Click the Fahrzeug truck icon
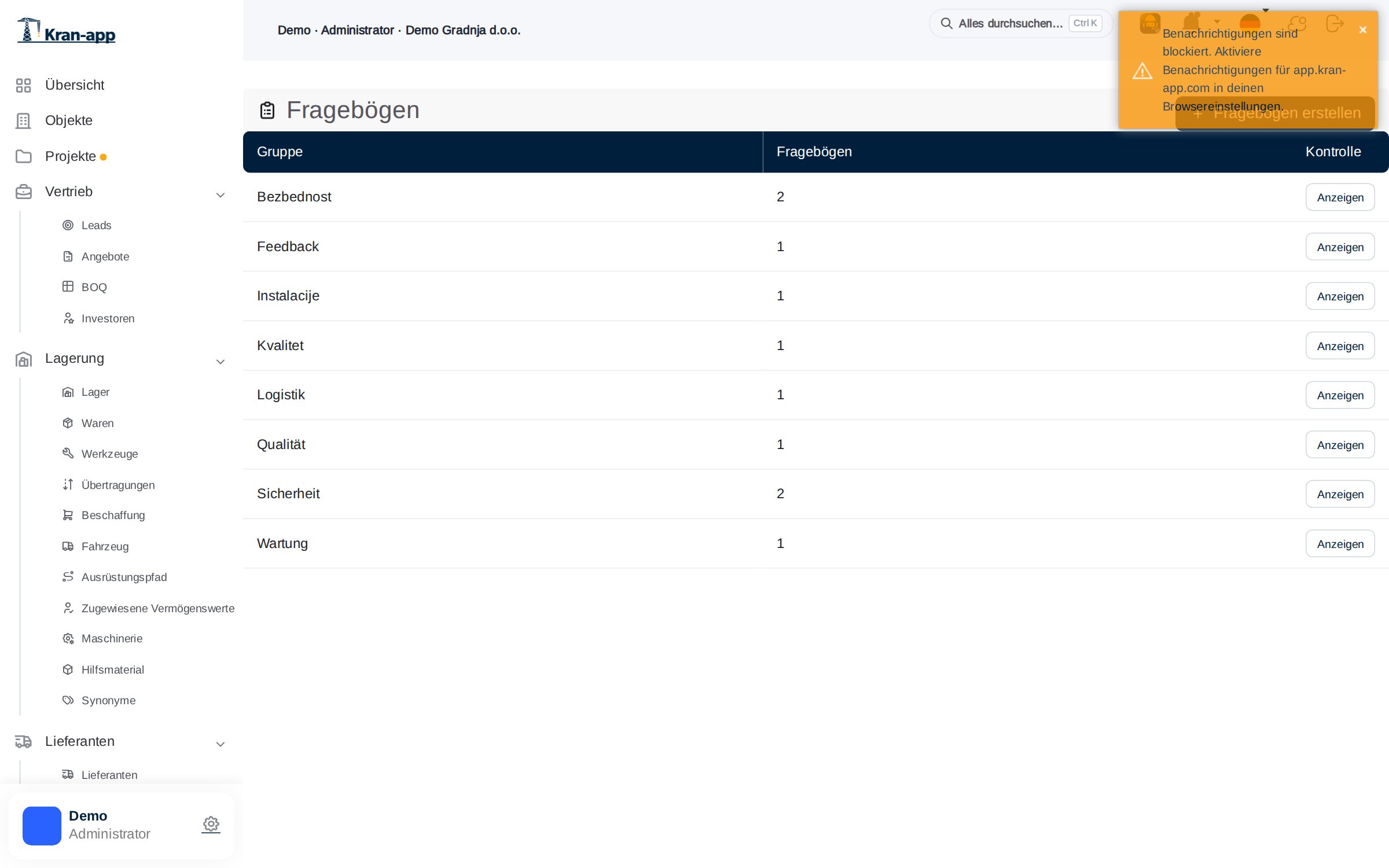1389x868 pixels. click(x=68, y=546)
